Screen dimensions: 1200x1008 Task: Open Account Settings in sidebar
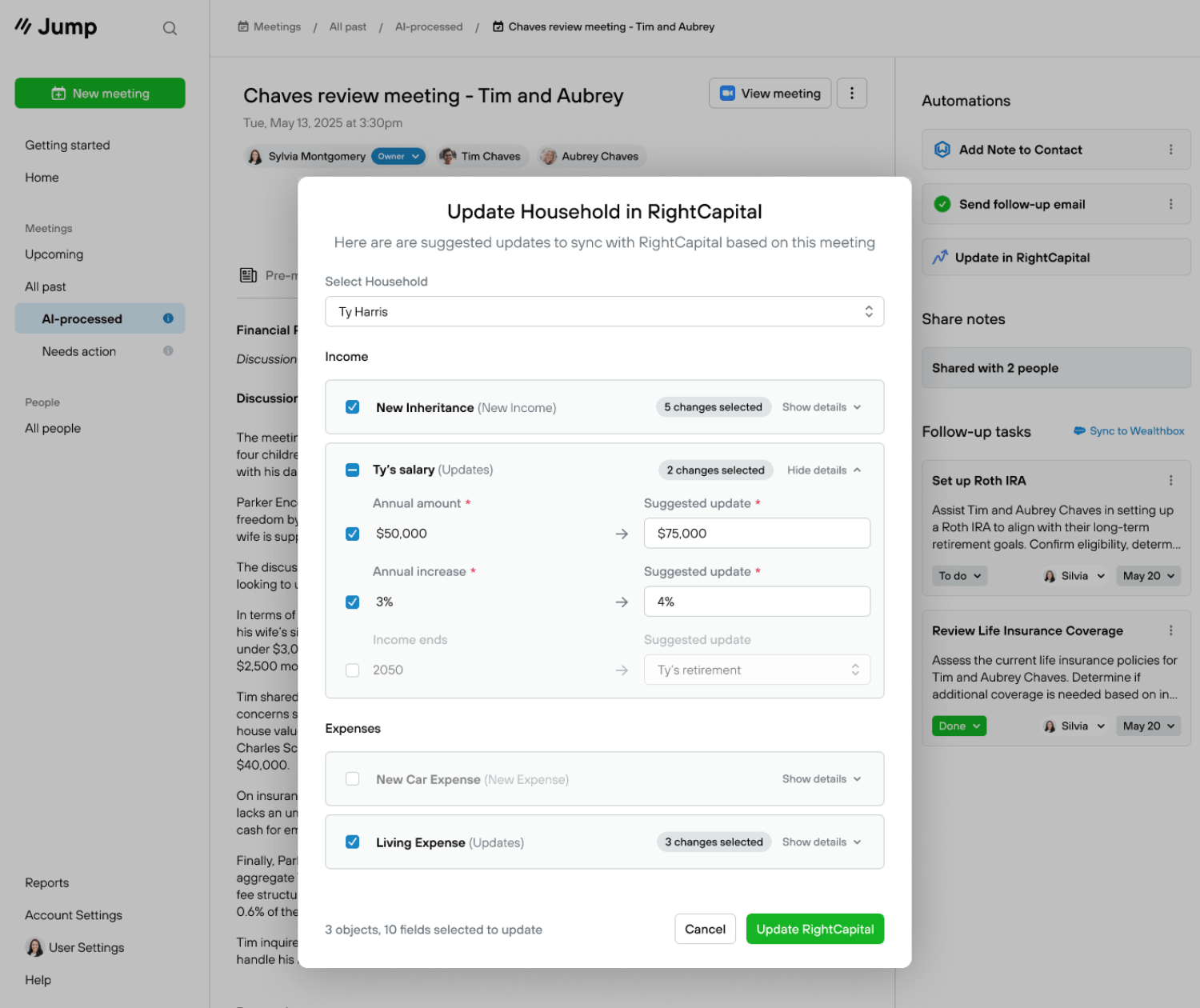click(74, 915)
